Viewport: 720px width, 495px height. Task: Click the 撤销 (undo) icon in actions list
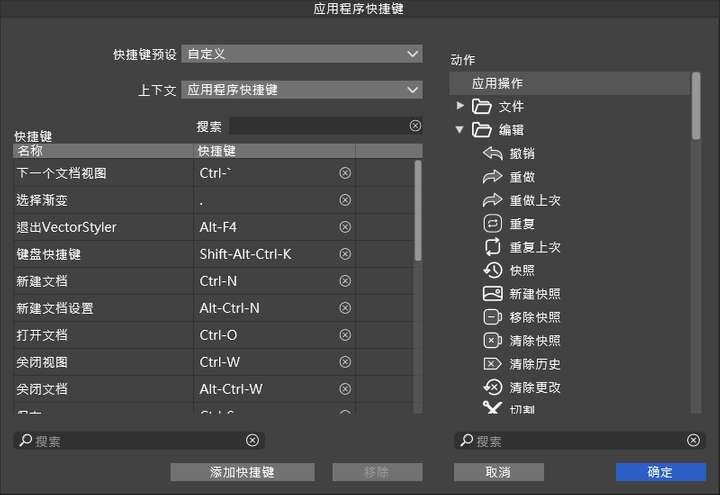492,153
